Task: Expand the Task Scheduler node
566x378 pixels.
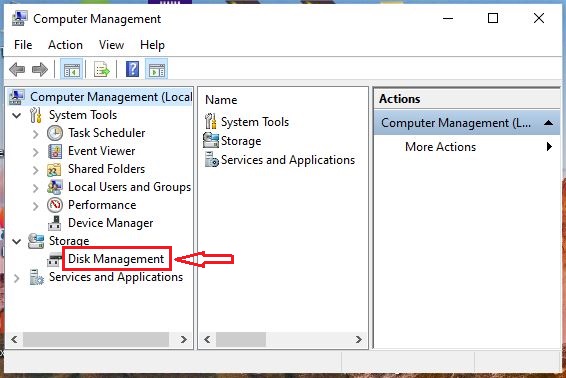Action: 35,134
